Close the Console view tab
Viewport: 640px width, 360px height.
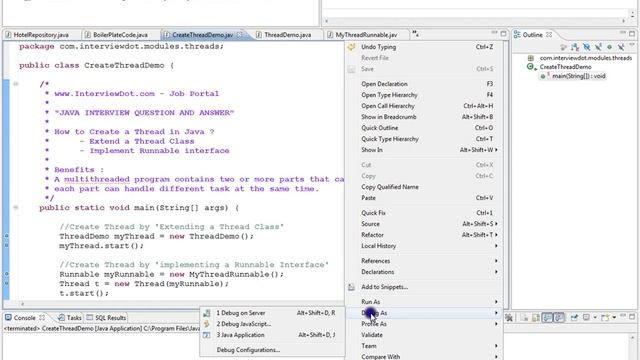[42, 317]
